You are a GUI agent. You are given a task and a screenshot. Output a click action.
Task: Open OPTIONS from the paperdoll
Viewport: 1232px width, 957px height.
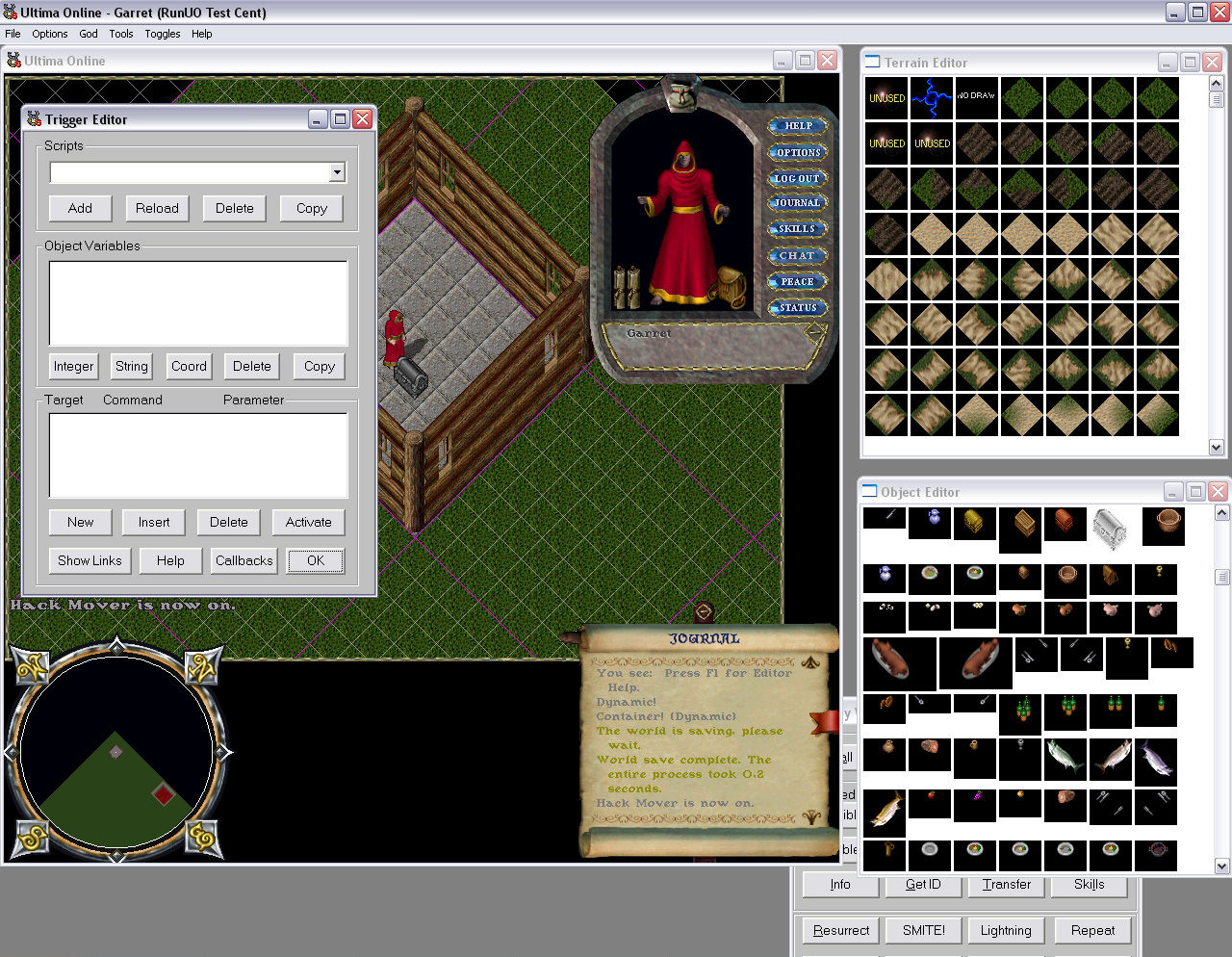click(798, 152)
